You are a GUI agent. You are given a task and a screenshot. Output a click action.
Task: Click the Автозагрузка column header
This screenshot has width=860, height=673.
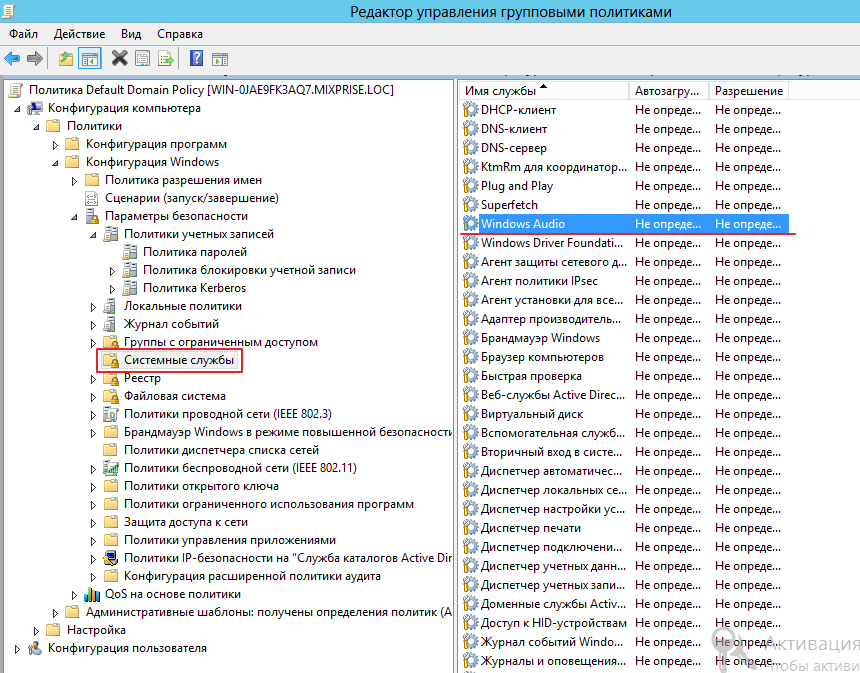[x=668, y=91]
